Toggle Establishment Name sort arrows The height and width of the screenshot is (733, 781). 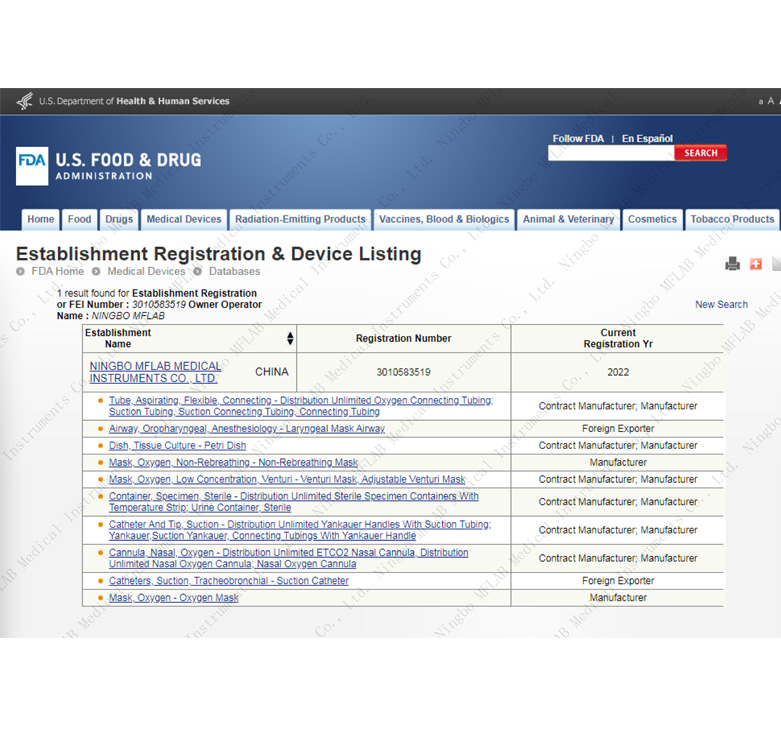point(290,339)
